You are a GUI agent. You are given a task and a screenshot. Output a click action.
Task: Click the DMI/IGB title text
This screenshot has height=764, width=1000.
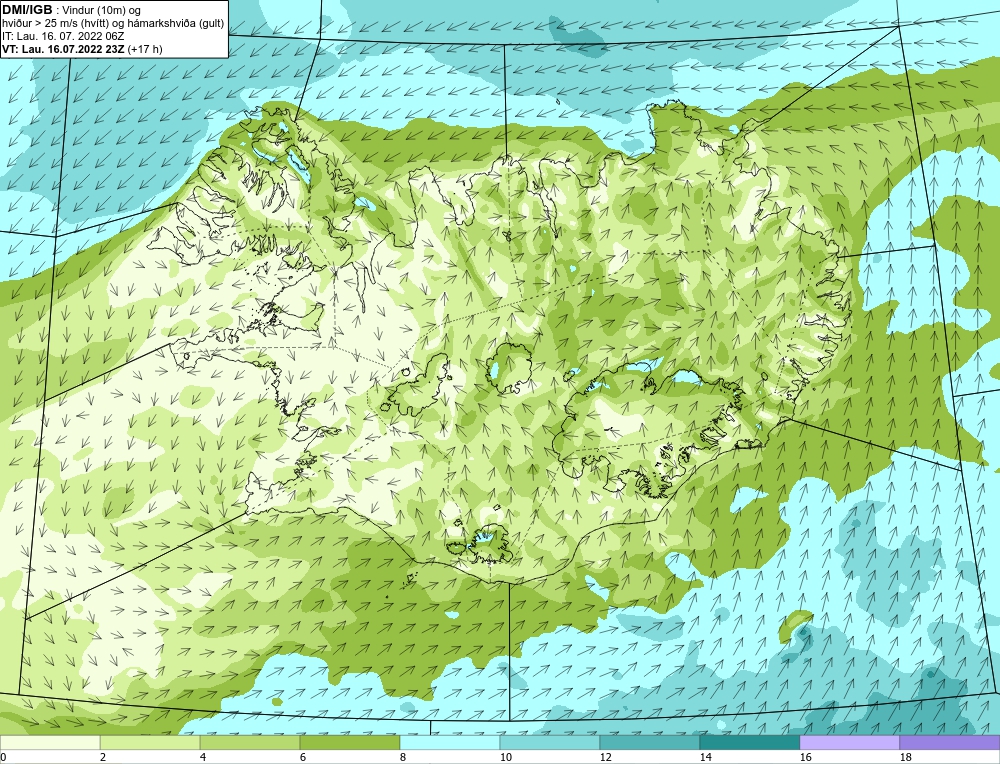pyautogui.click(x=27, y=10)
